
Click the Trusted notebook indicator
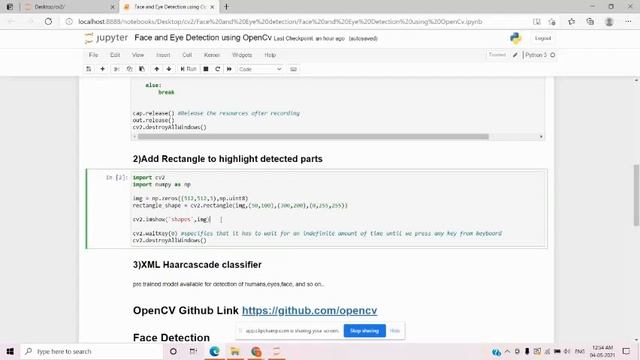coord(497,55)
